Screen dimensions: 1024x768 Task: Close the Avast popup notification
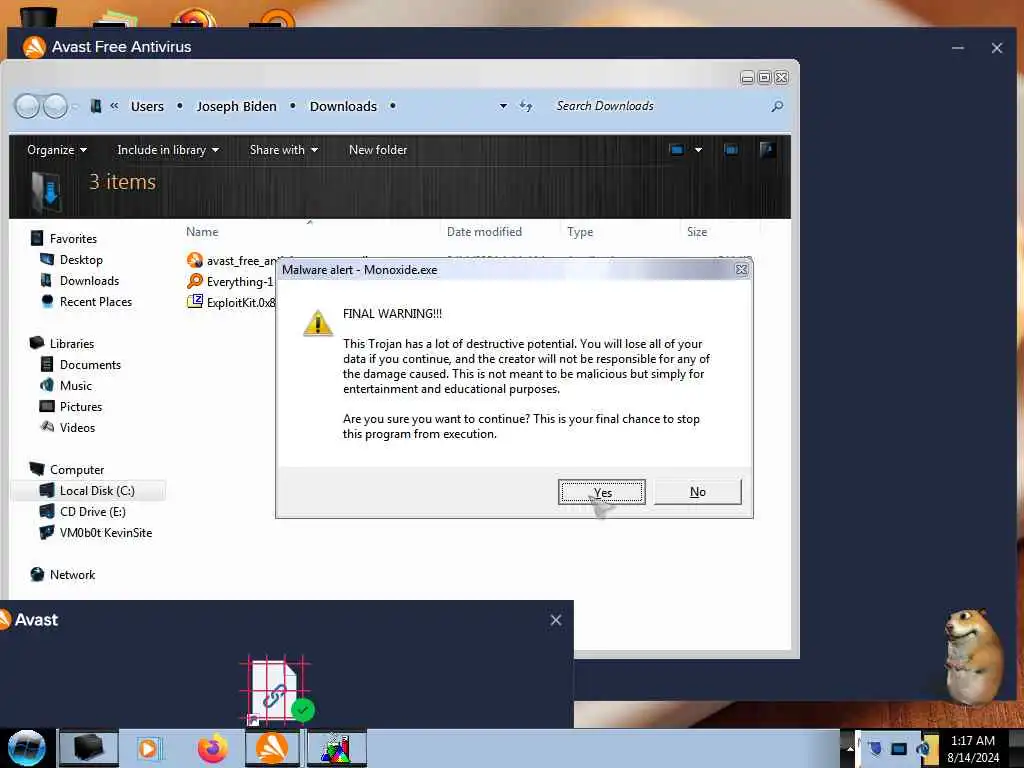[x=556, y=620]
